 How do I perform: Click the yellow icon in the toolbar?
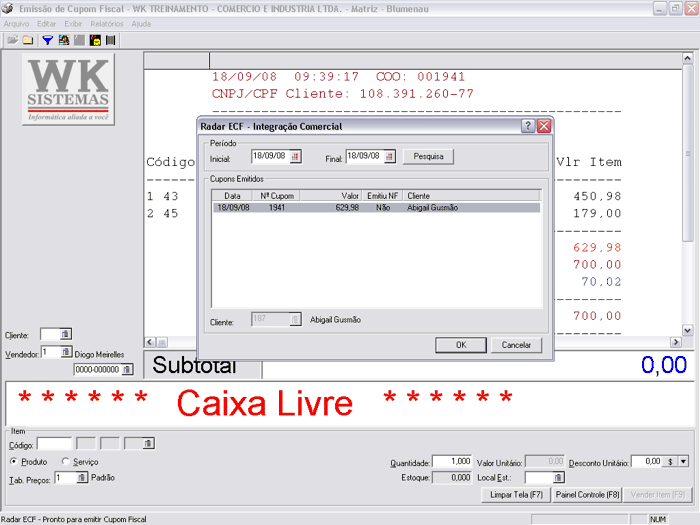(x=95, y=40)
